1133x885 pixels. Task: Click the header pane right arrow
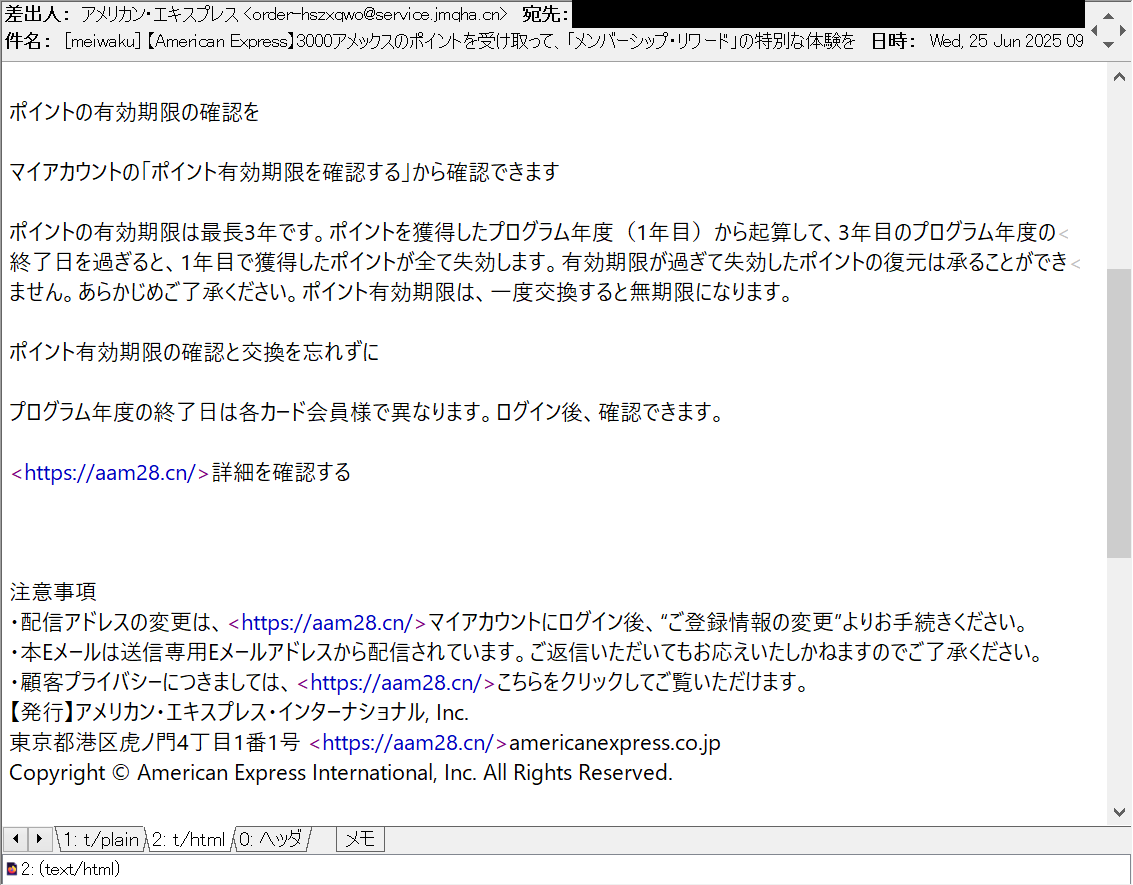(x=1124, y=30)
